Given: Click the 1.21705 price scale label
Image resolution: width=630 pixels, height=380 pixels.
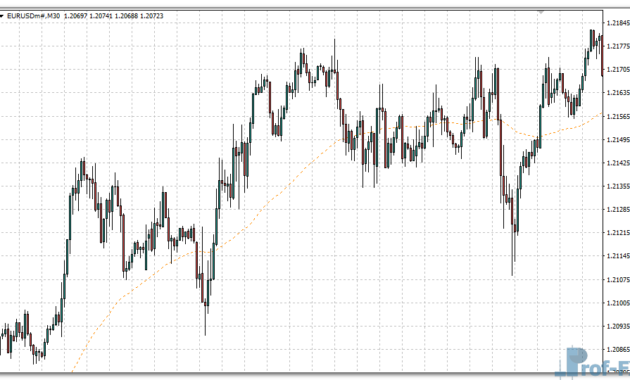Looking at the screenshot, I should click(x=618, y=69).
